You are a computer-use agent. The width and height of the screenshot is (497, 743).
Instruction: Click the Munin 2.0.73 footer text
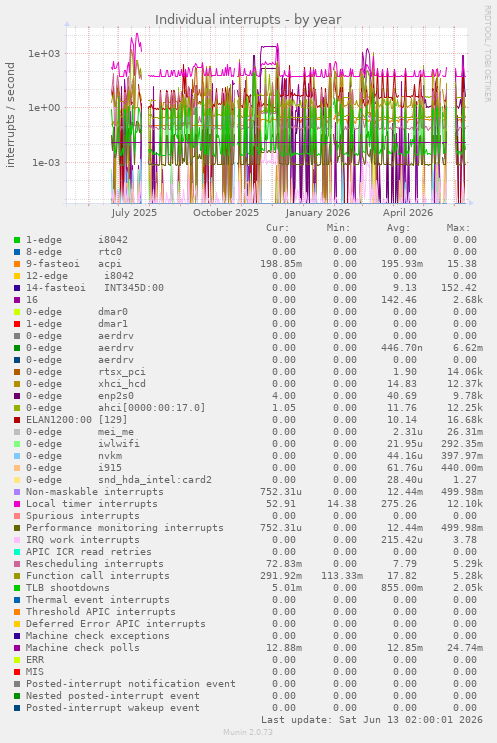[x=248, y=732]
